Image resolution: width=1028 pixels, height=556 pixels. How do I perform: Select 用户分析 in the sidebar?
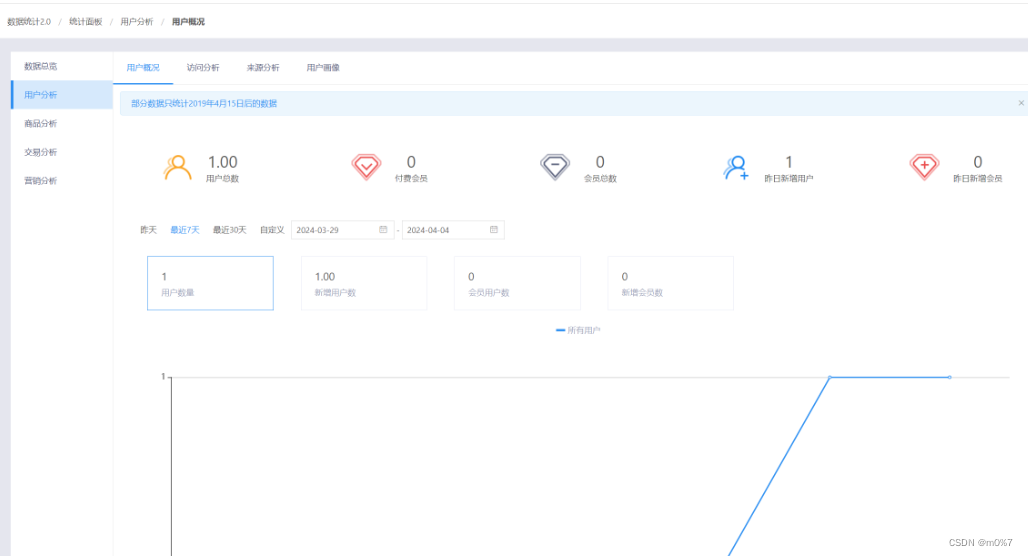62,95
